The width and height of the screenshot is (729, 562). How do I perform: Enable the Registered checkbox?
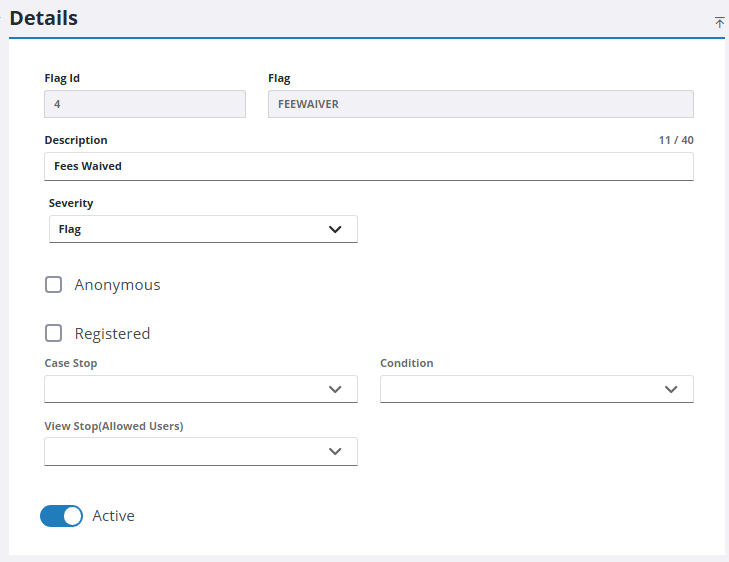54,334
